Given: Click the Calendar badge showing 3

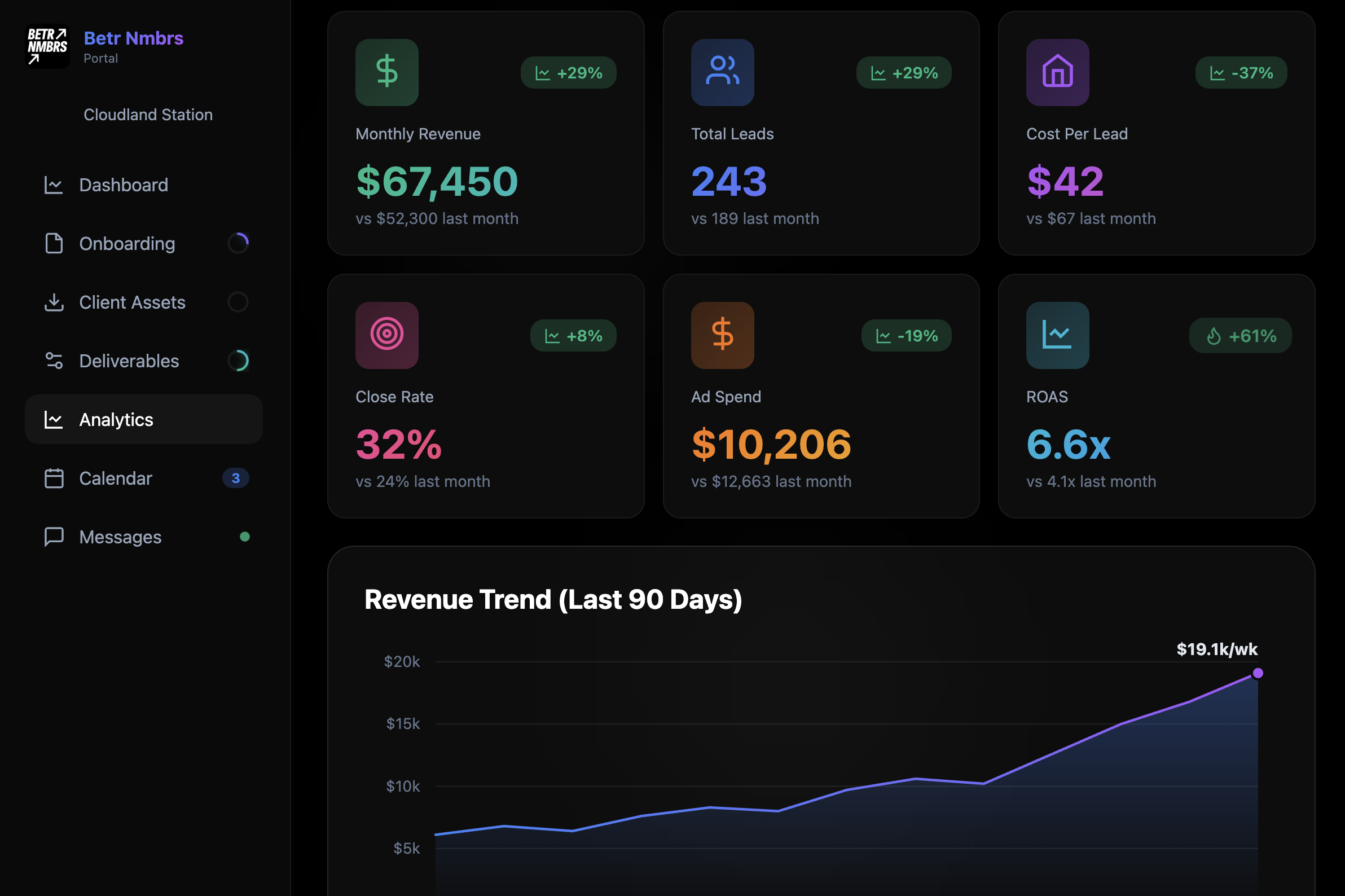Looking at the screenshot, I should pos(235,478).
